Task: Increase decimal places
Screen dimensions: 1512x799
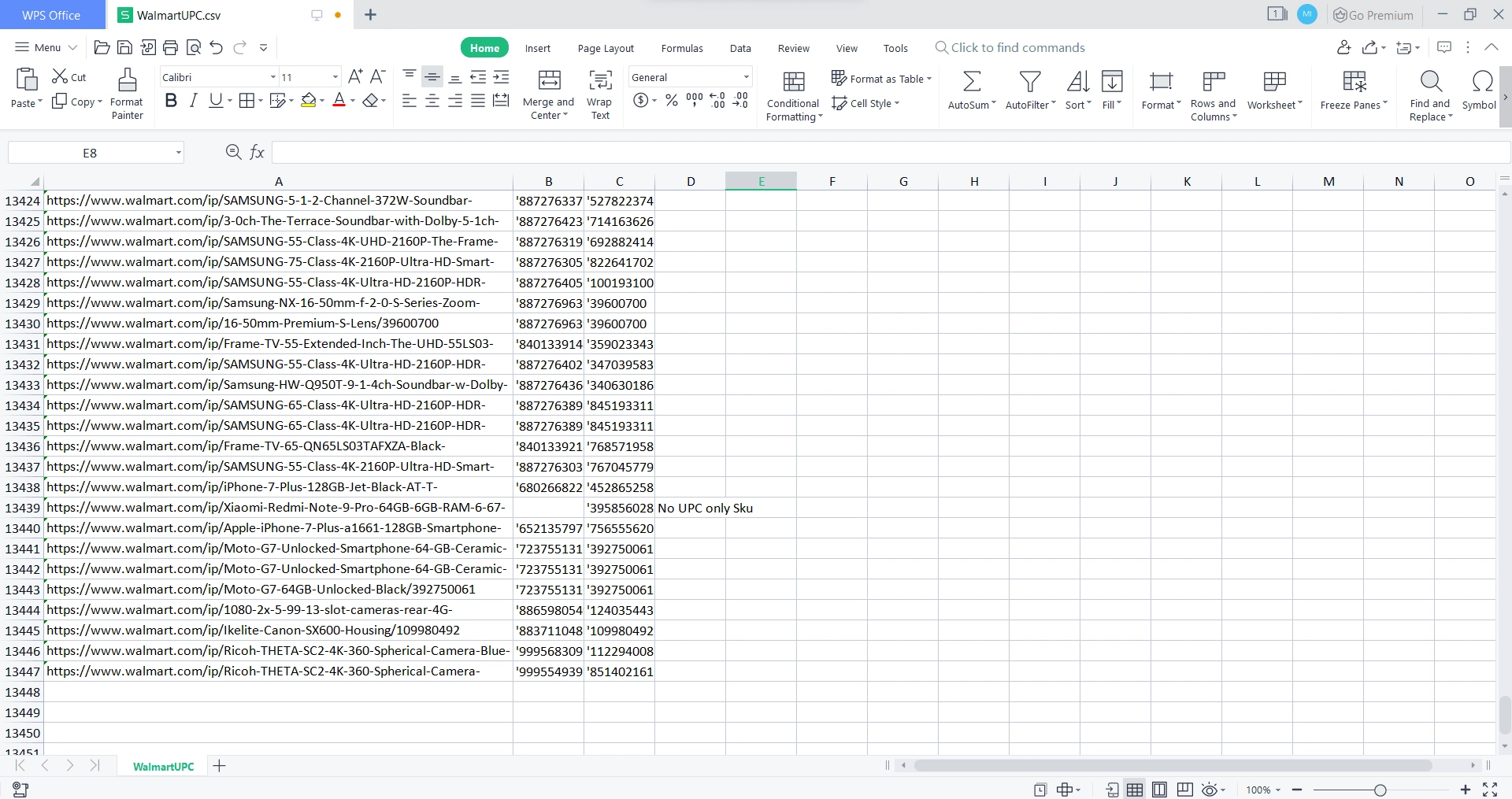Action: coord(717,100)
